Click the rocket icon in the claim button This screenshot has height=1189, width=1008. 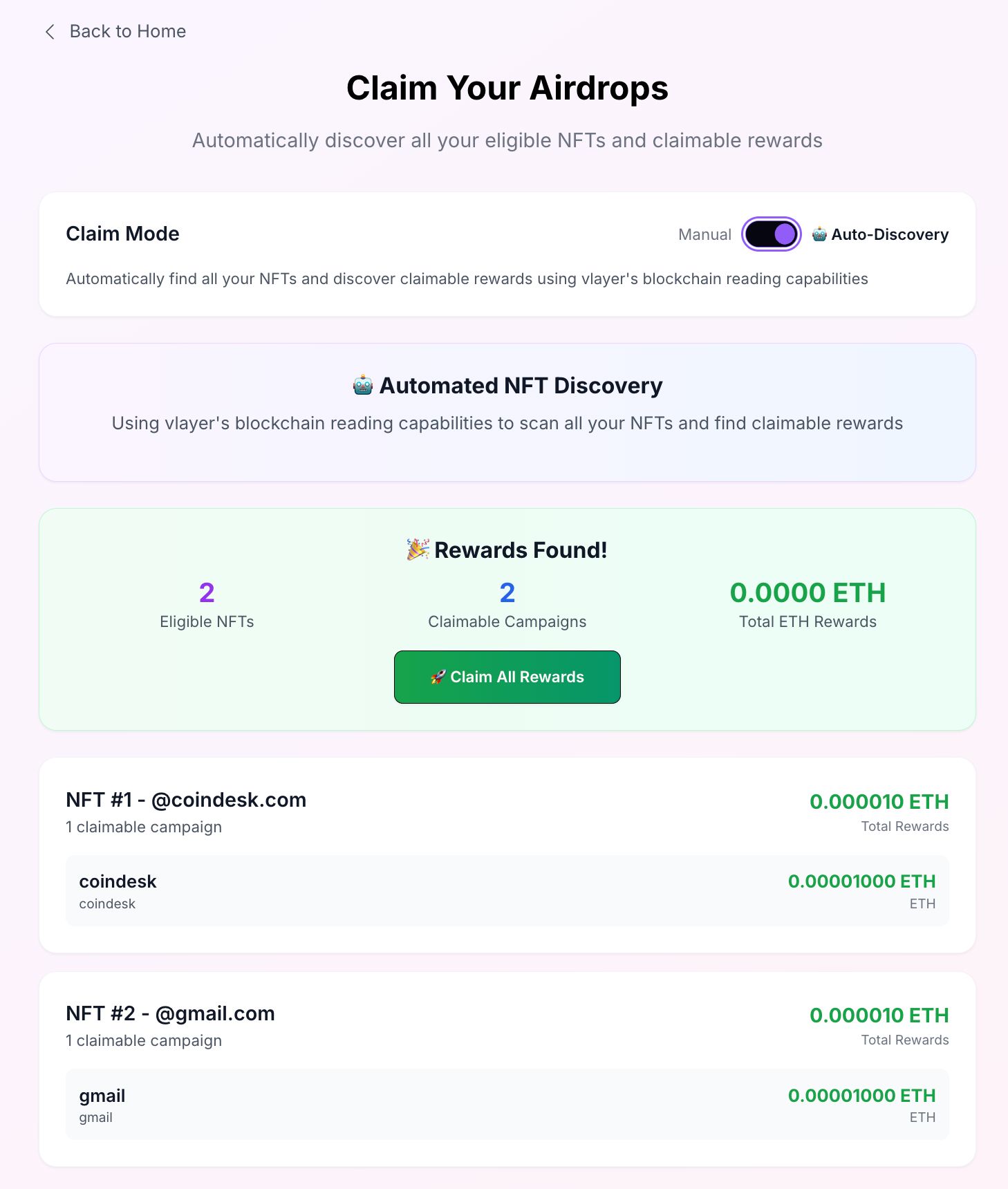(x=438, y=677)
